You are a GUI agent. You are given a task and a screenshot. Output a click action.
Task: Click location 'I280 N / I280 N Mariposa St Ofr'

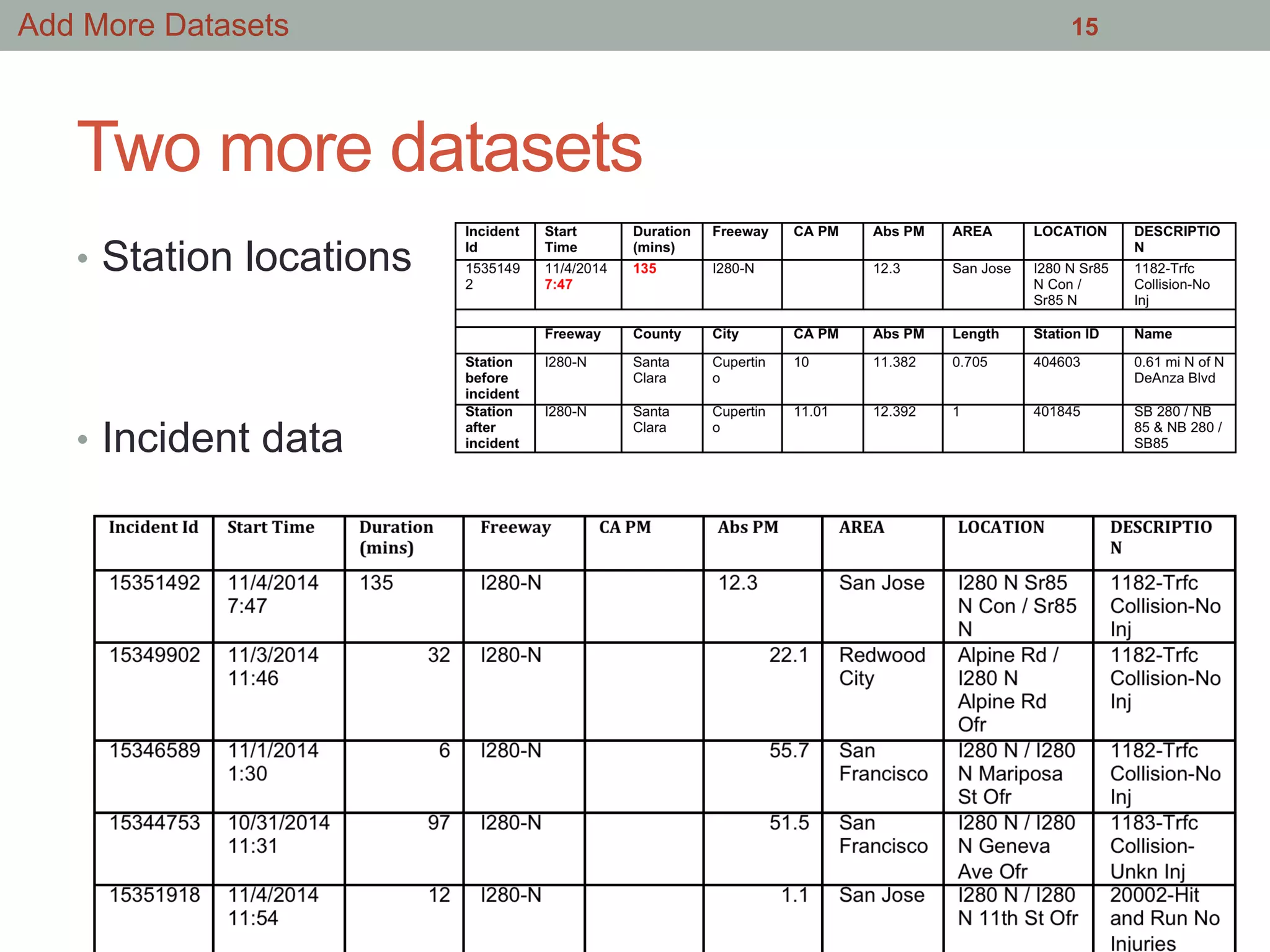pos(1016,773)
